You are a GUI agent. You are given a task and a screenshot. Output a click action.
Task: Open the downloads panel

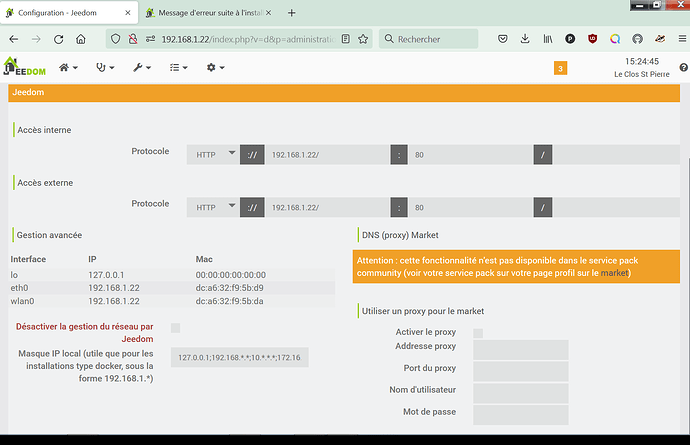tap(525, 39)
